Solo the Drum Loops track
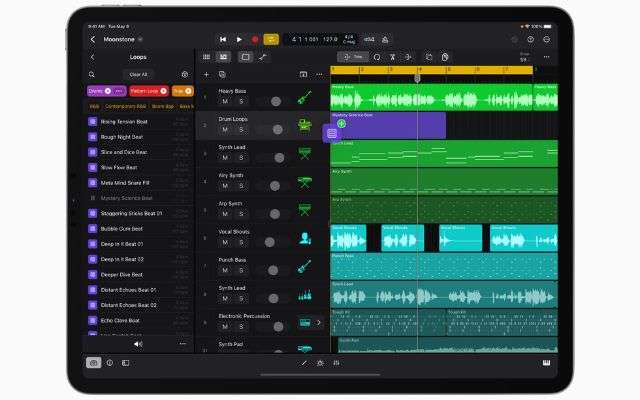 (x=240, y=129)
